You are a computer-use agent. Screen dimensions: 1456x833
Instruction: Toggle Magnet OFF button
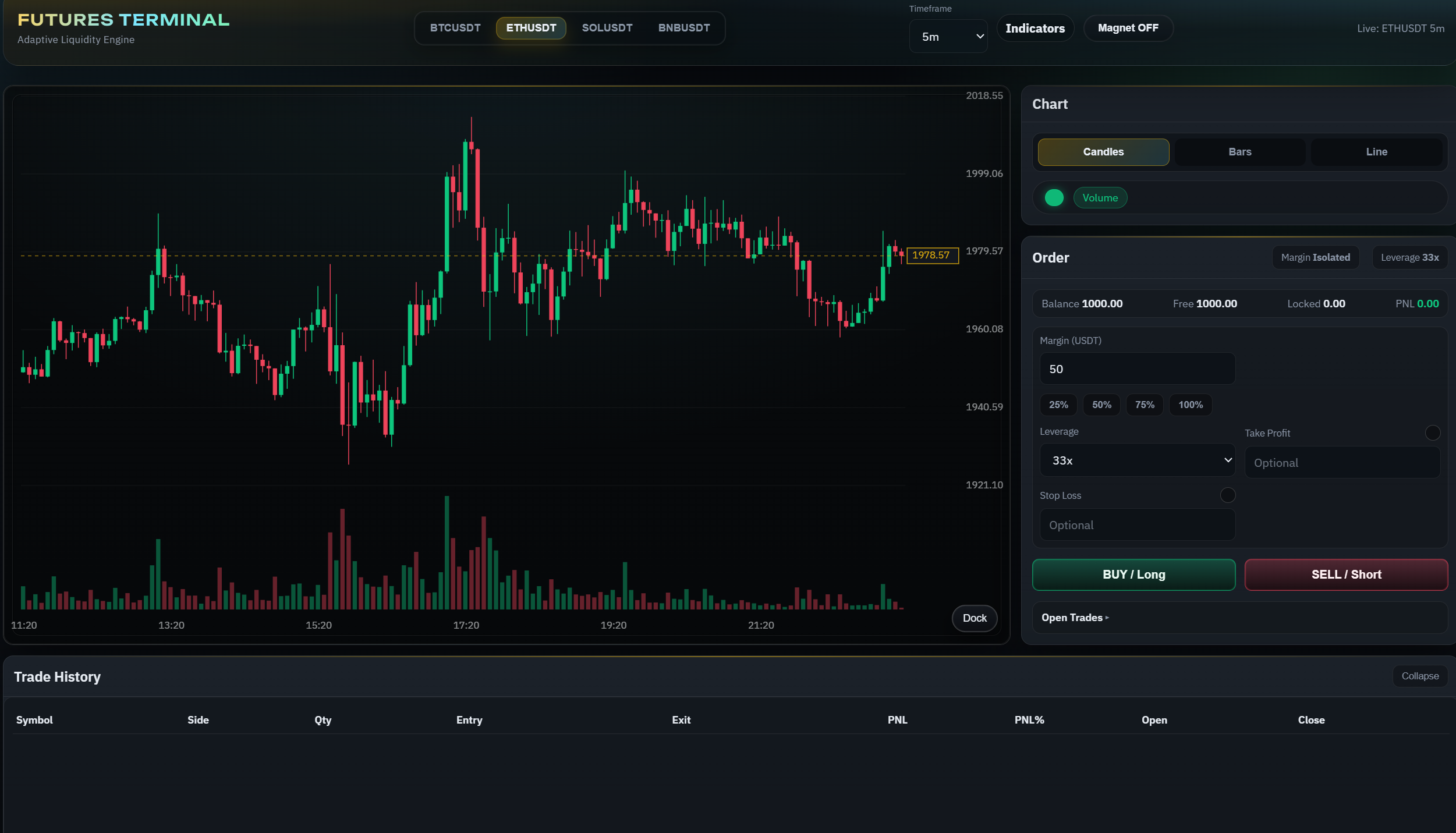tap(1128, 28)
